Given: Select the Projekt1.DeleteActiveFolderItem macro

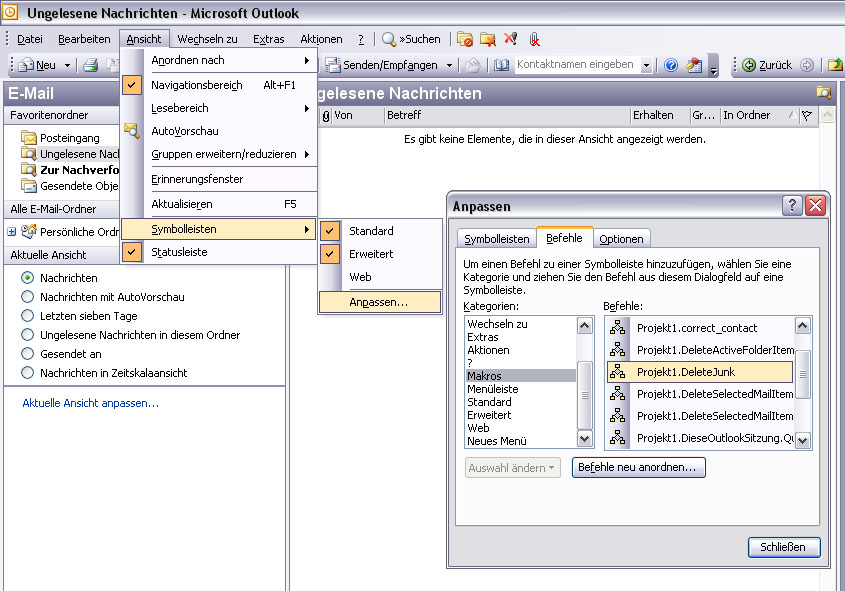Looking at the screenshot, I should [x=700, y=350].
